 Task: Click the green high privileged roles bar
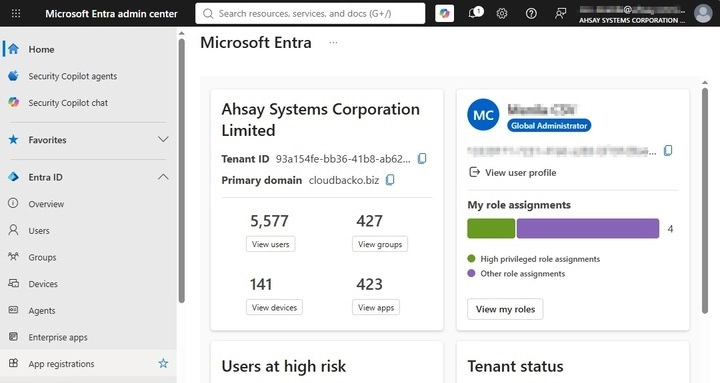pyautogui.click(x=491, y=228)
